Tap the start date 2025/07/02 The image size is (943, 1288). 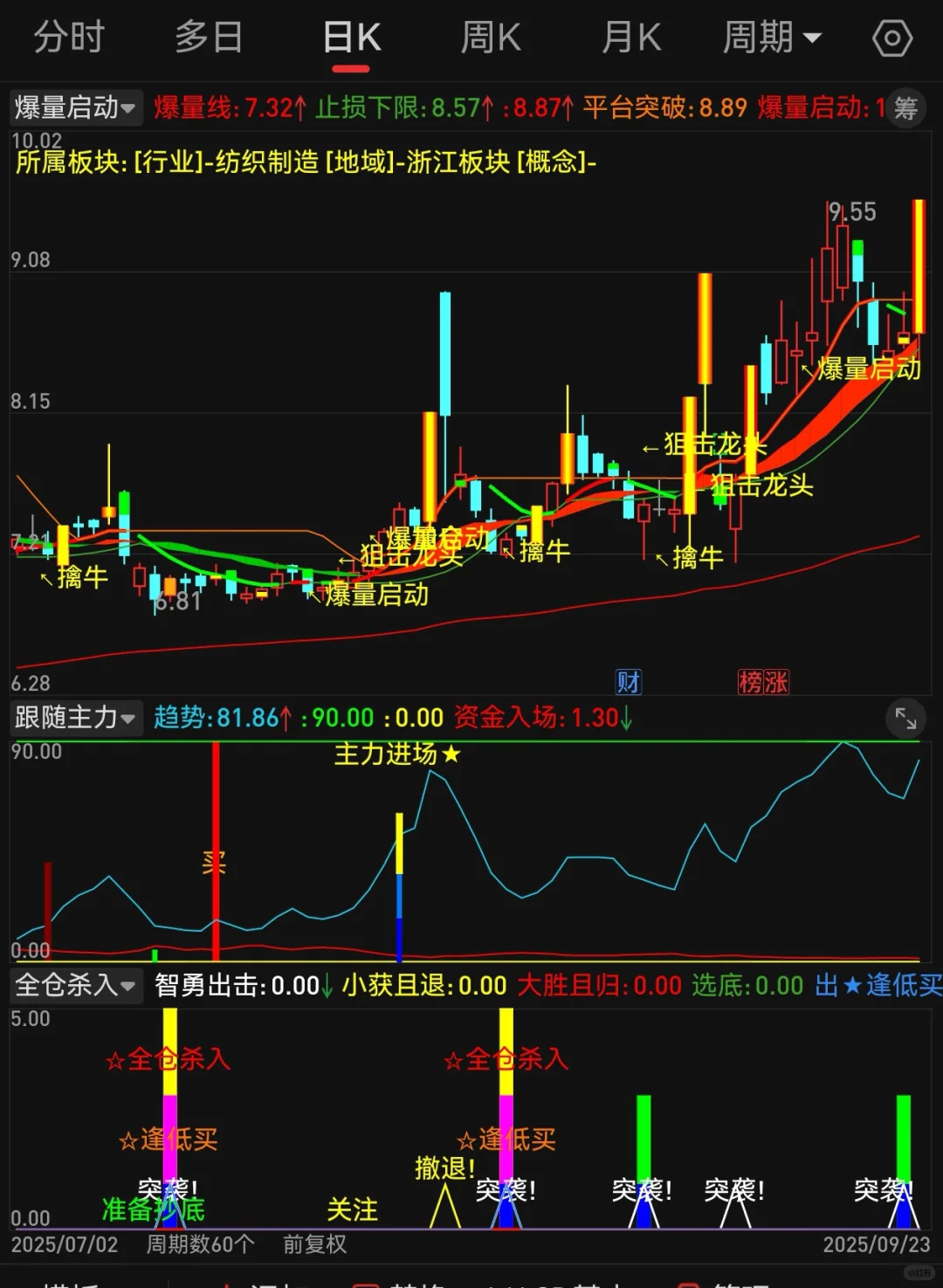[65, 1244]
